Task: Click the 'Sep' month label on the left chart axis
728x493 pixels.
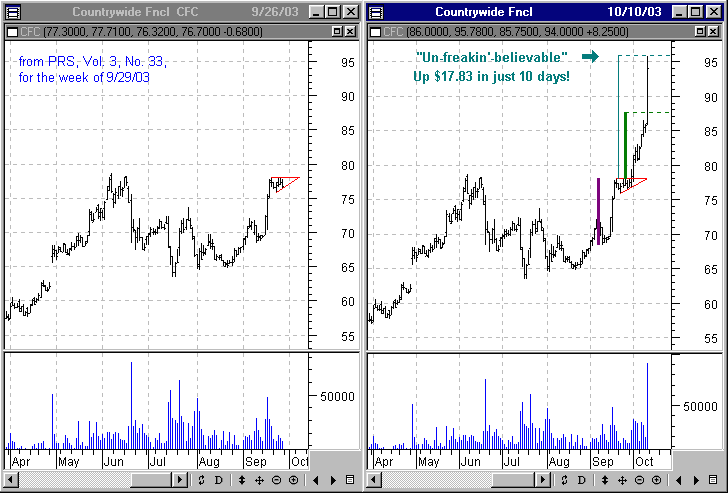Action: 256,462
